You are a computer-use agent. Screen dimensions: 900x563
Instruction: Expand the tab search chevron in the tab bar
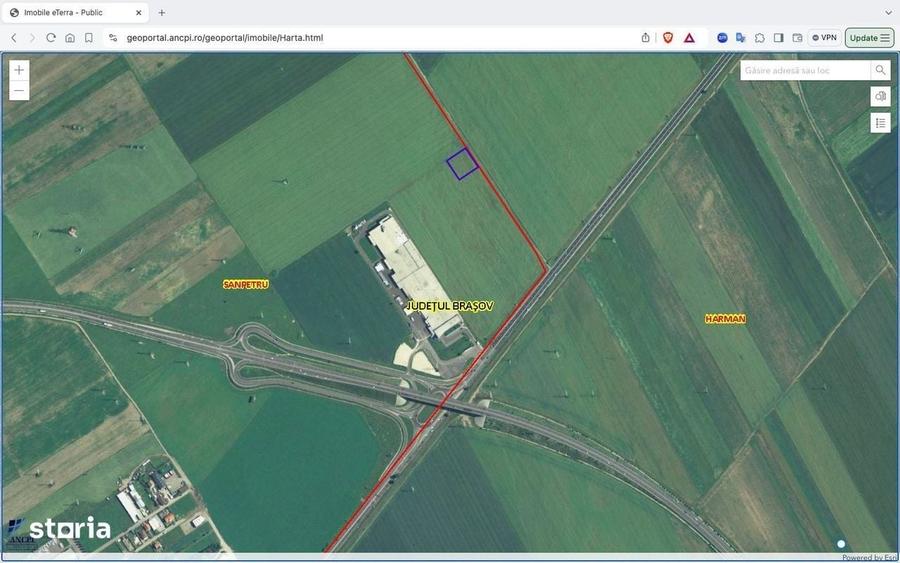pyautogui.click(x=888, y=12)
